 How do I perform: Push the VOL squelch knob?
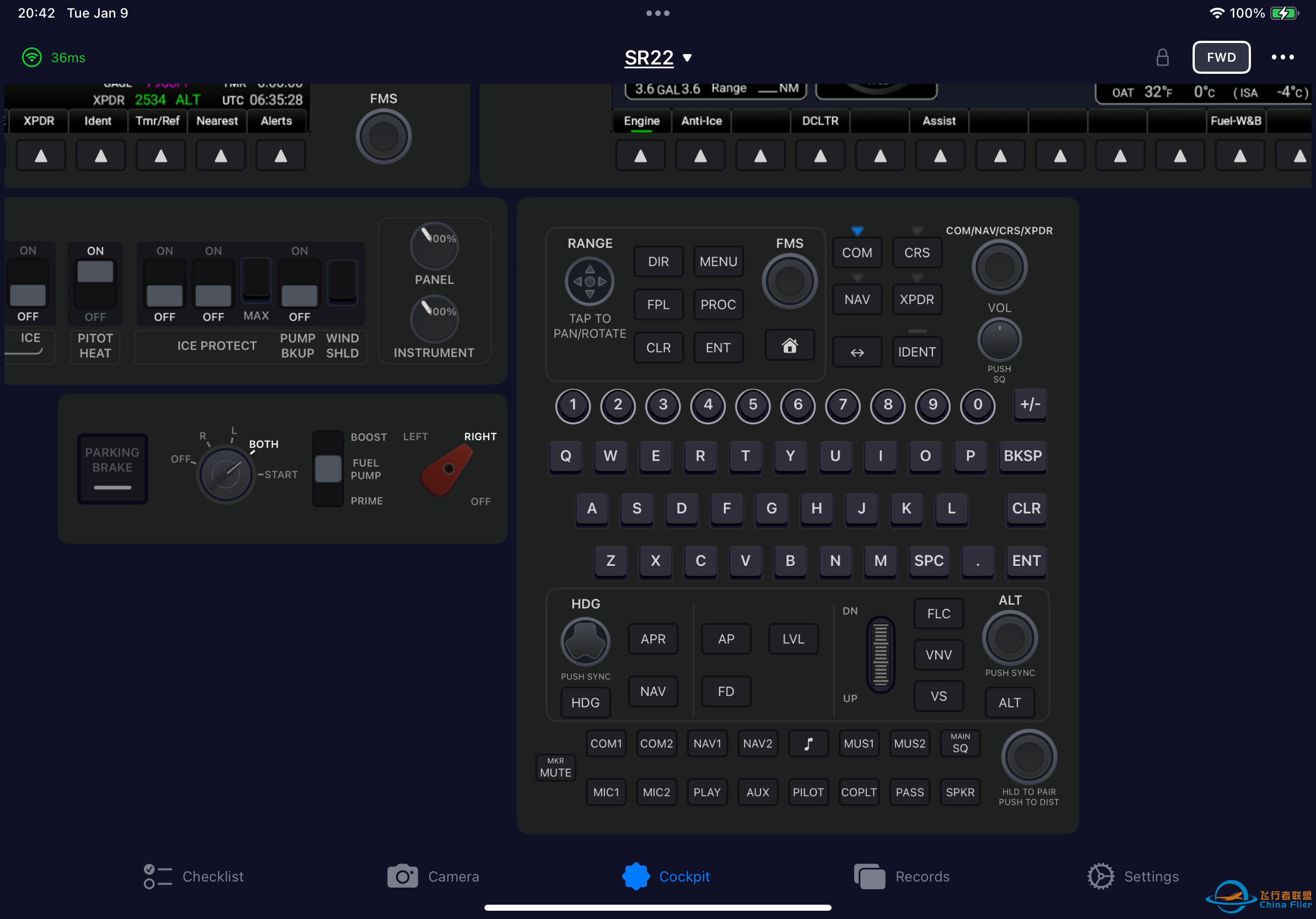pos(999,339)
